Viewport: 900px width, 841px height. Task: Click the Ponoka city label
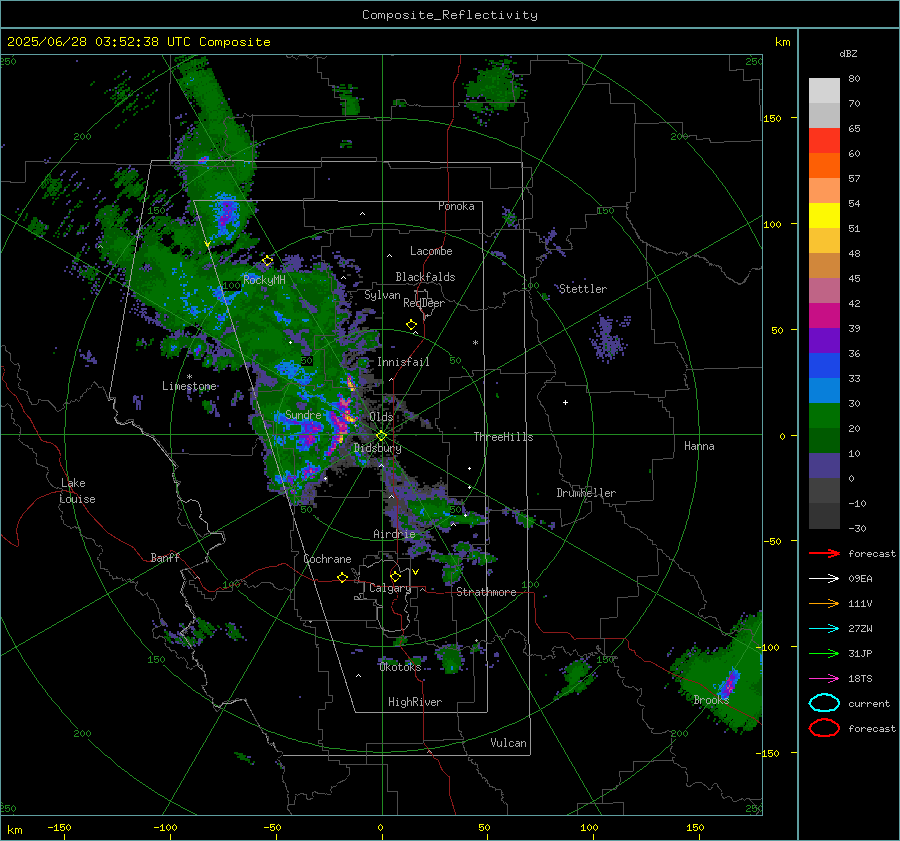tap(456, 207)
